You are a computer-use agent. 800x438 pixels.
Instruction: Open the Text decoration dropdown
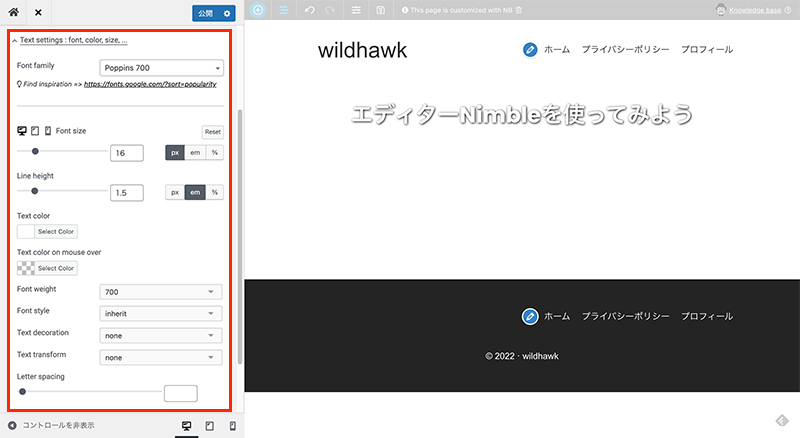162,336
